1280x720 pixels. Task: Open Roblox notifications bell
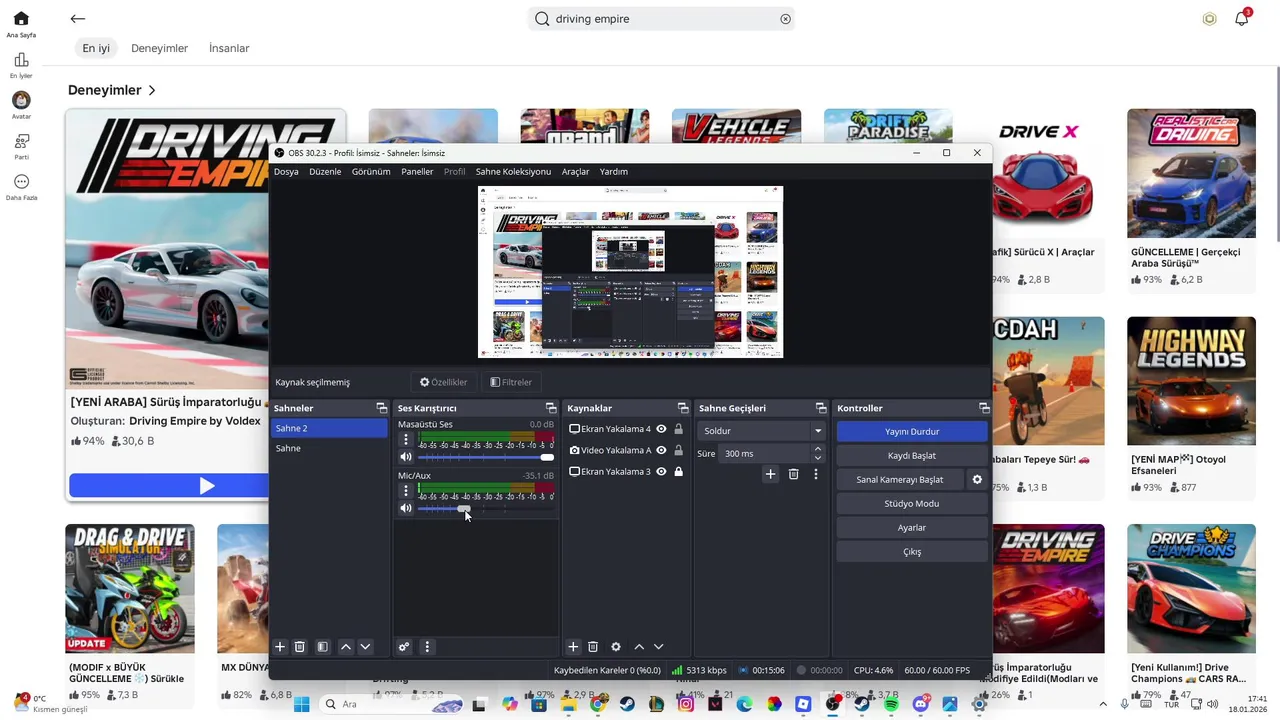1242,18
